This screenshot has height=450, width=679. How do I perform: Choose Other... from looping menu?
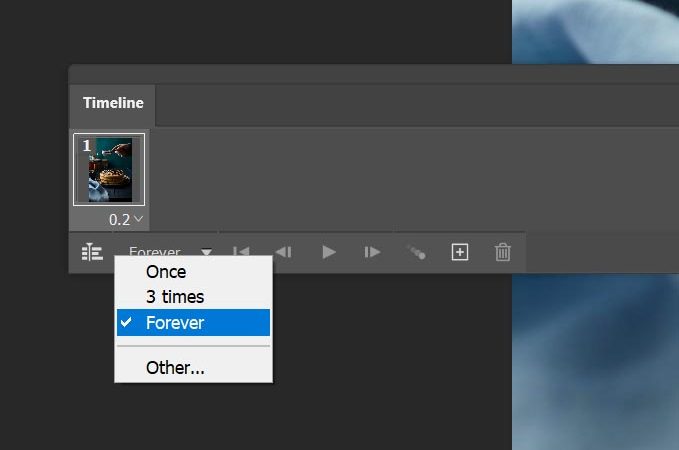193,368
